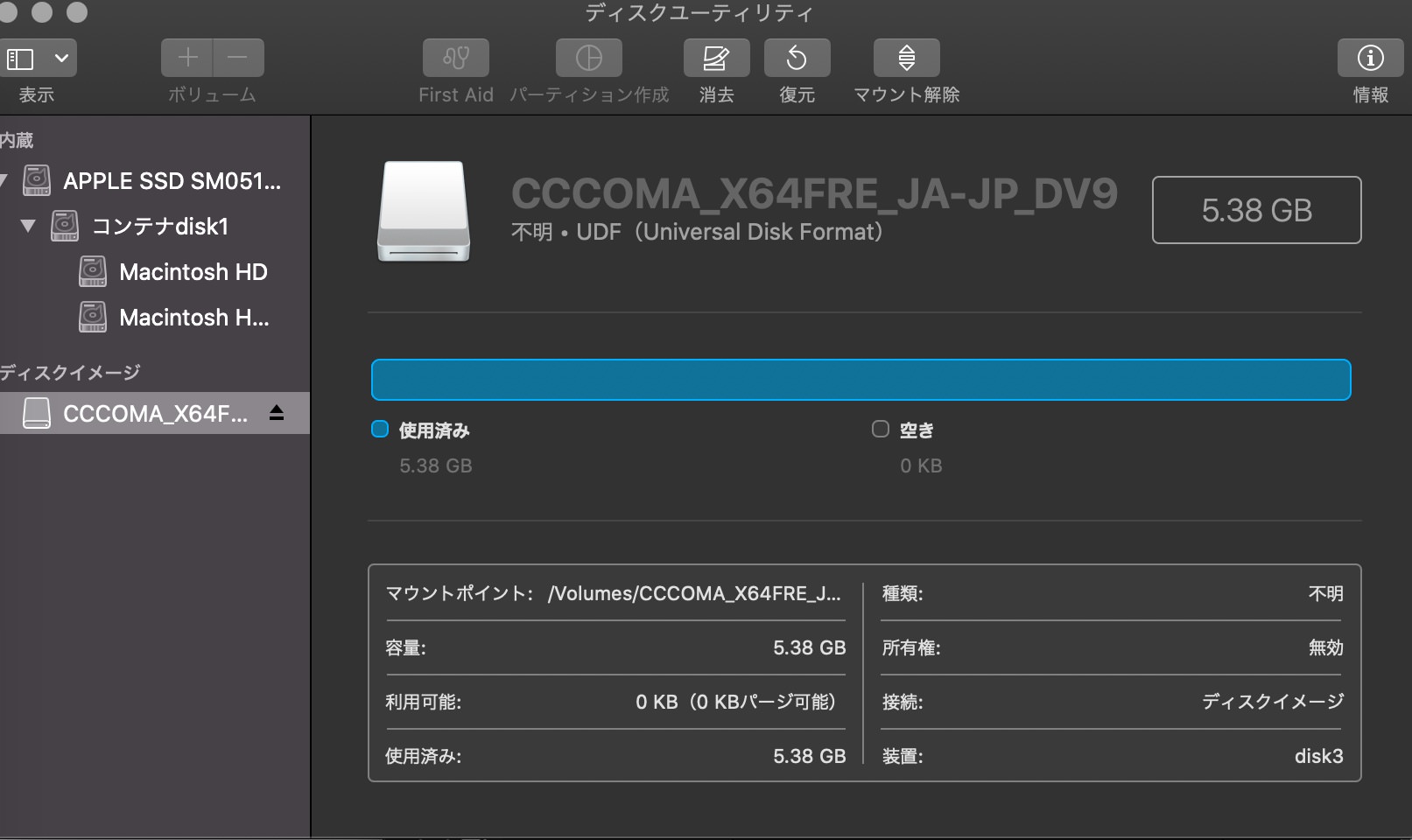Click the 不明 • UDF format subtitle
The image size is (1412, 840).
click(x=697, y=232)
